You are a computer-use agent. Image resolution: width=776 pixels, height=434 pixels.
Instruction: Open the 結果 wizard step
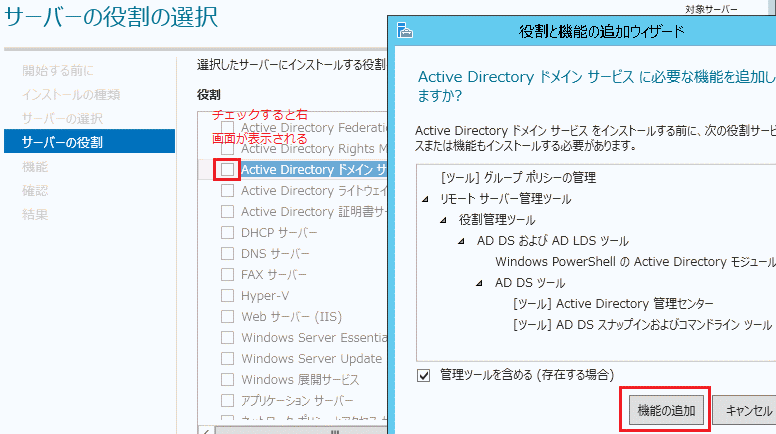point(35,214)
